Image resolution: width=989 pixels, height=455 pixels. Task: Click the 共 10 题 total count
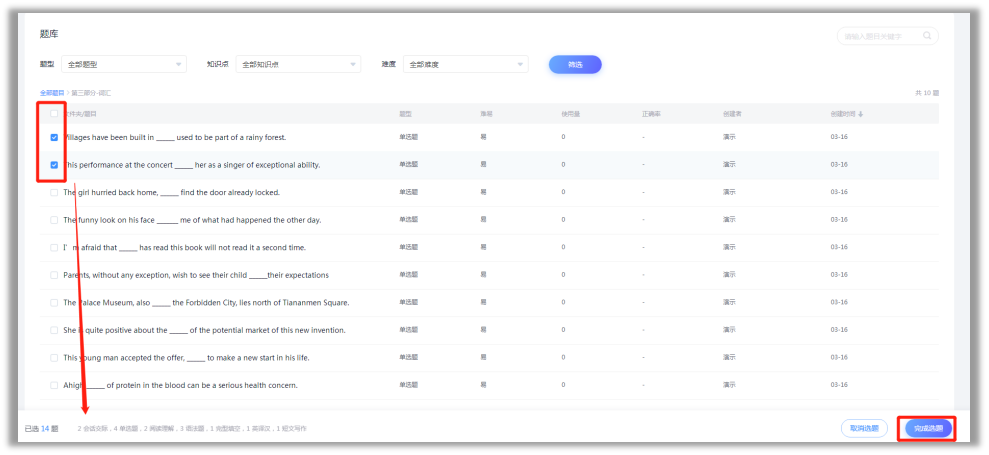coord(927,93)
